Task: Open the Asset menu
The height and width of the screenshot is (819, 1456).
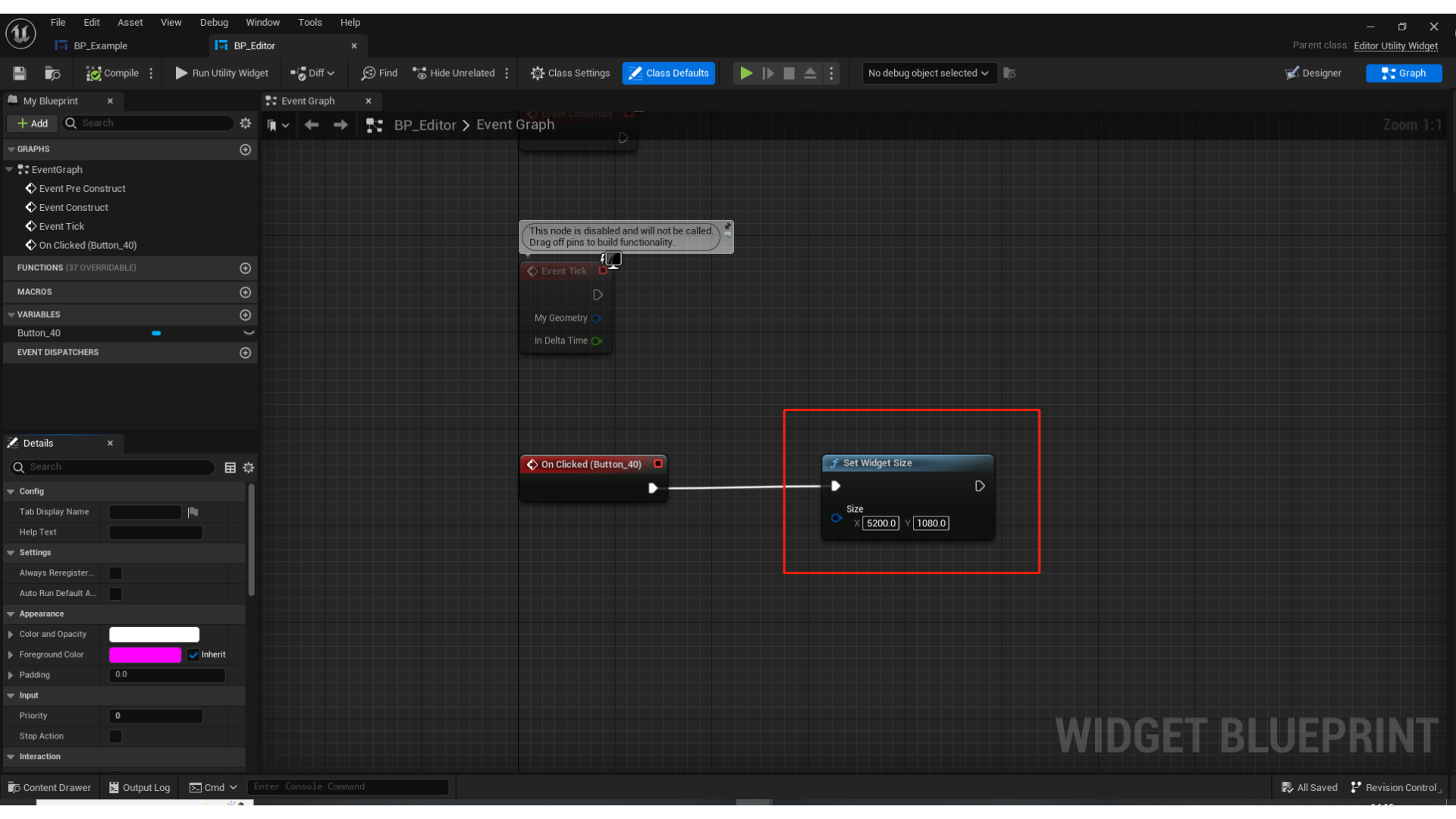Action: [x=130, y=22]
